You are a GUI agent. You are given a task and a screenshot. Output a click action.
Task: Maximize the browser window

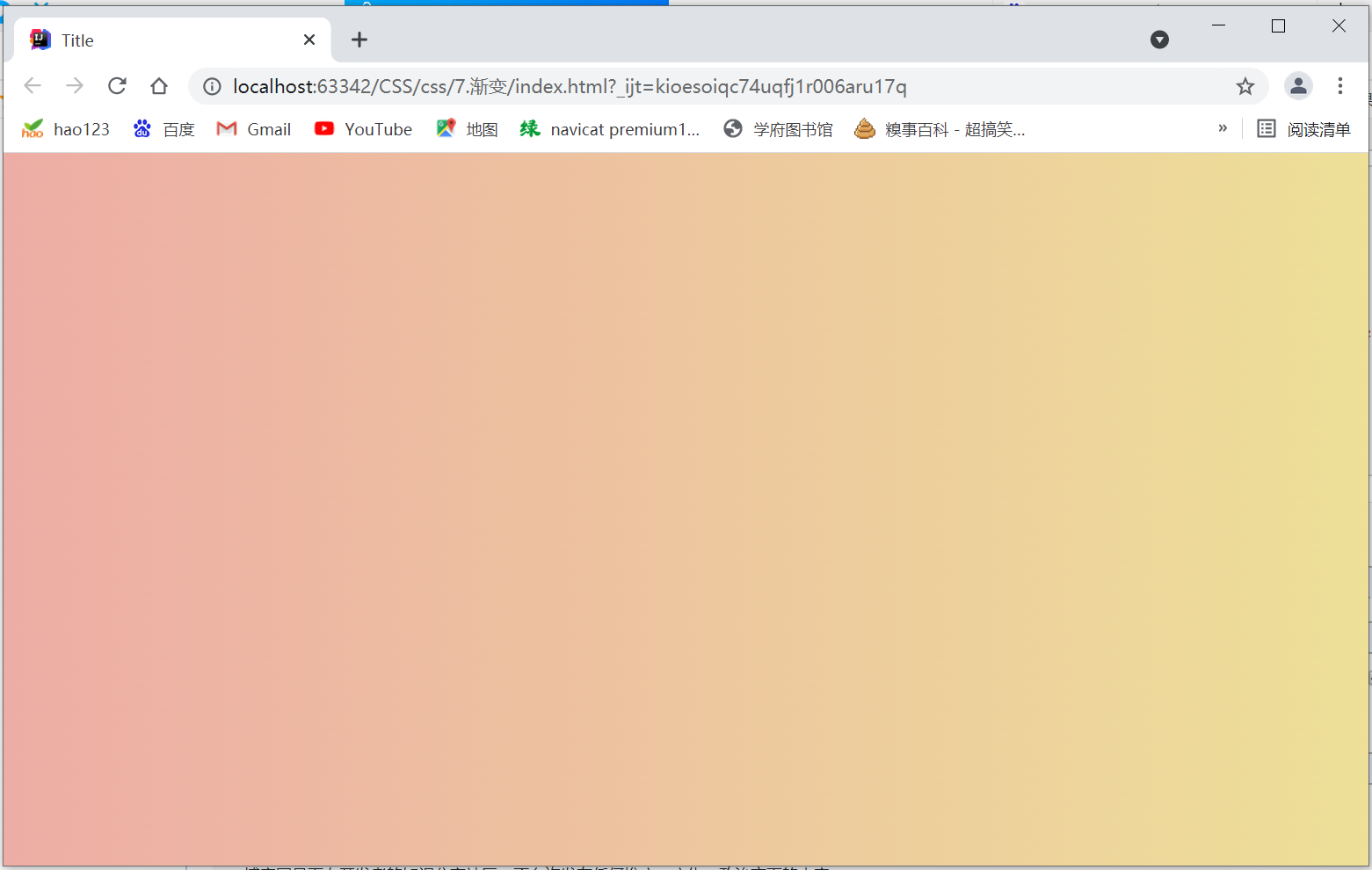[x=1279, y=25]
